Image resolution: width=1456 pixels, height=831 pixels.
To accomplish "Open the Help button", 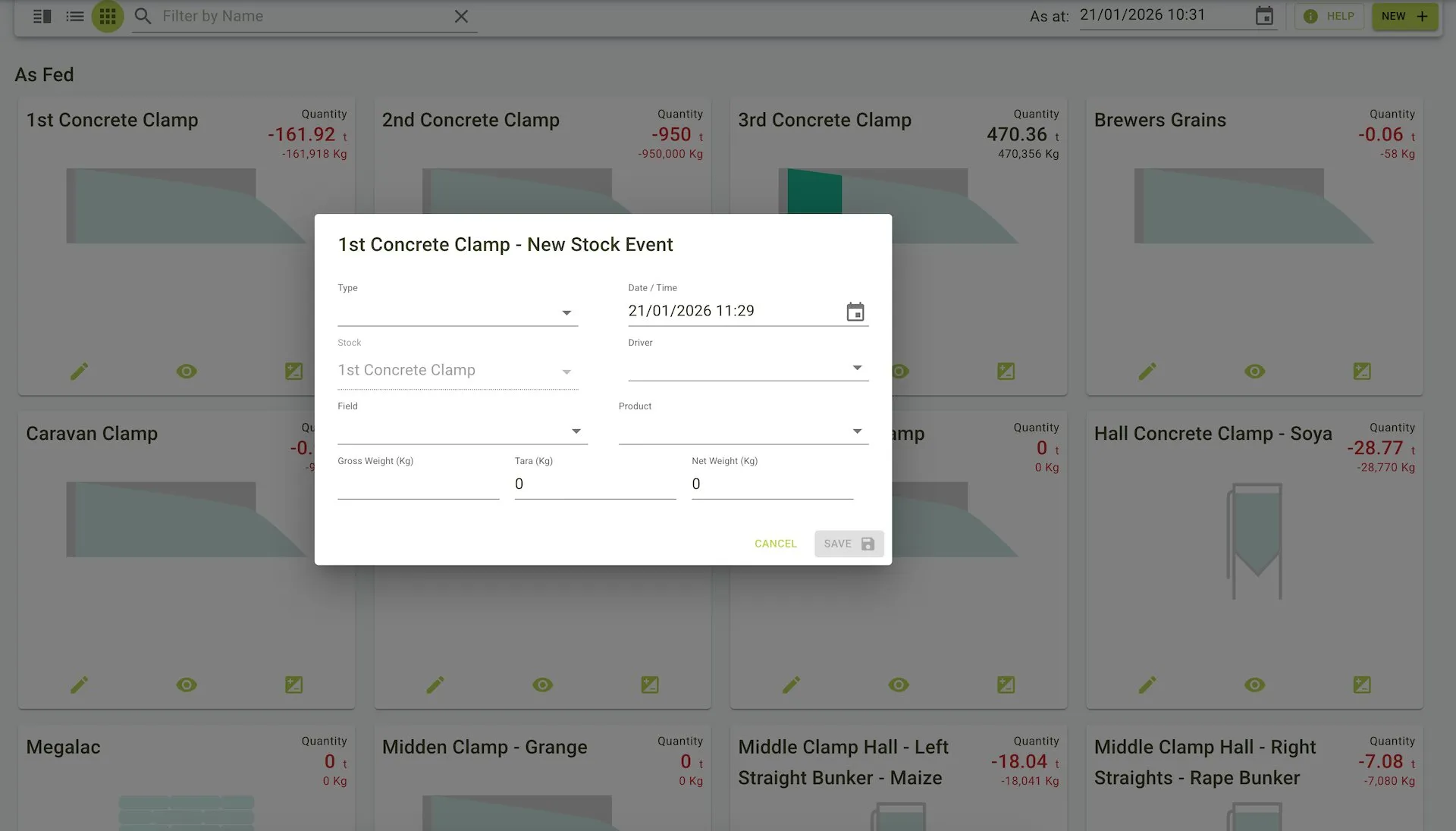I will [1329, 16].
